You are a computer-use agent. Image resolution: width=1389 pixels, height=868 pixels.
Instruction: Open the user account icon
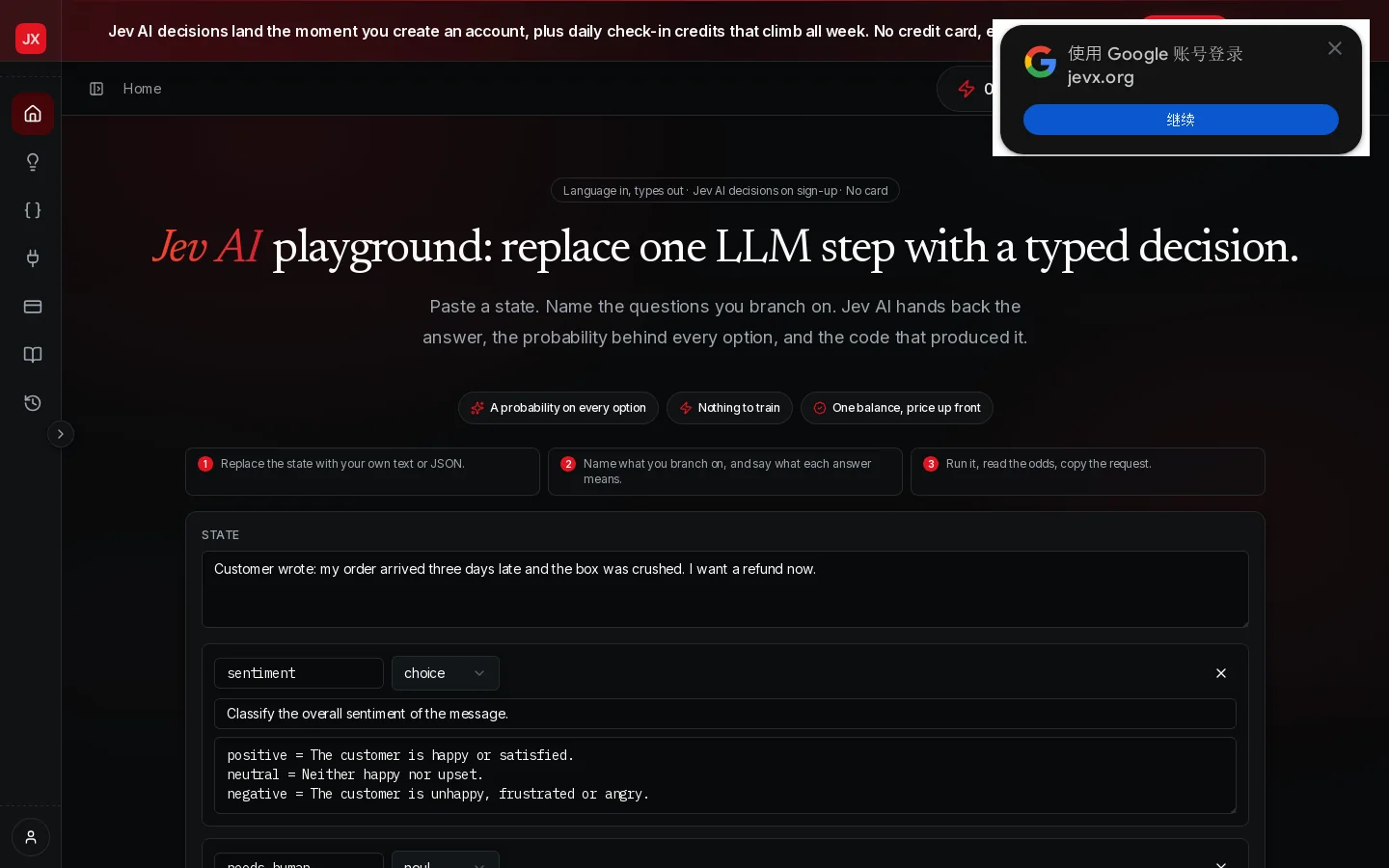31,837
